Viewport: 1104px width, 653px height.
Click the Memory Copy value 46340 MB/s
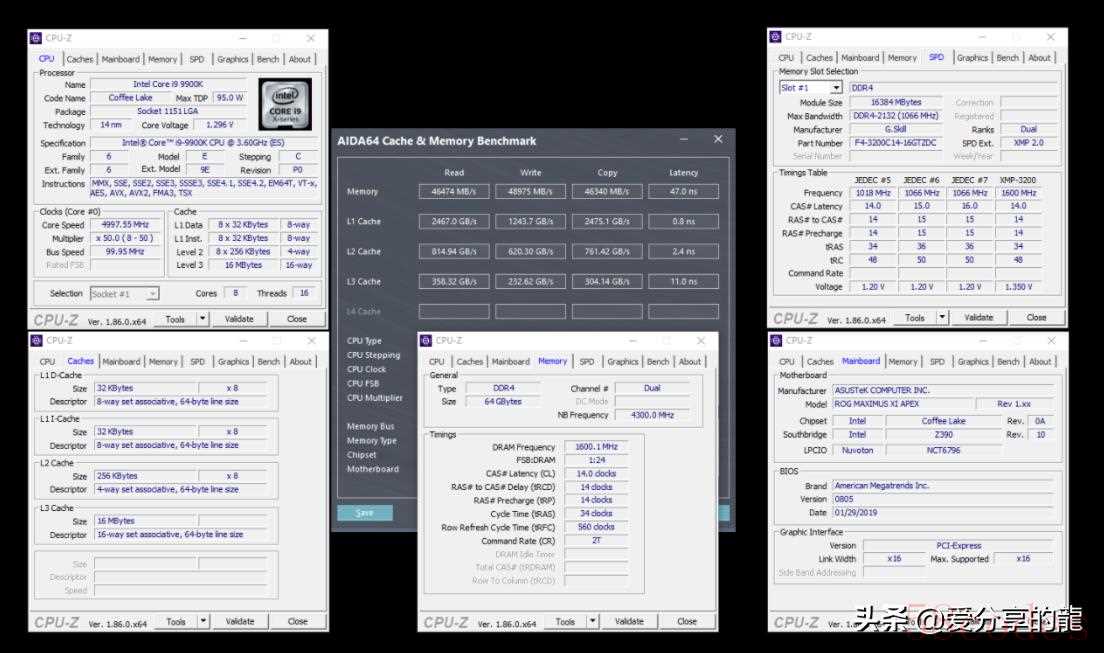click(607, 192)
